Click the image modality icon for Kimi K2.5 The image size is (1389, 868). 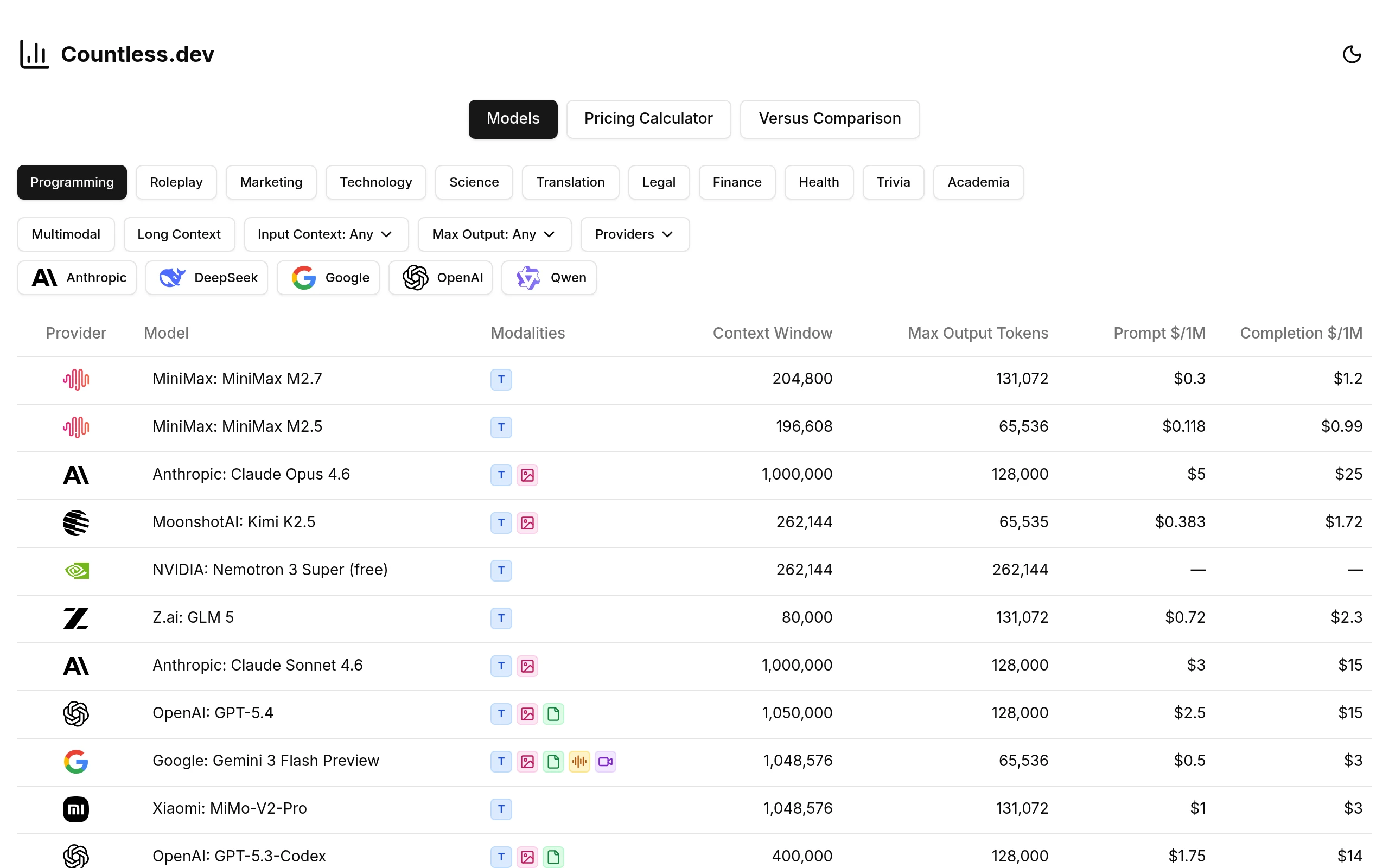coord(527,522)
